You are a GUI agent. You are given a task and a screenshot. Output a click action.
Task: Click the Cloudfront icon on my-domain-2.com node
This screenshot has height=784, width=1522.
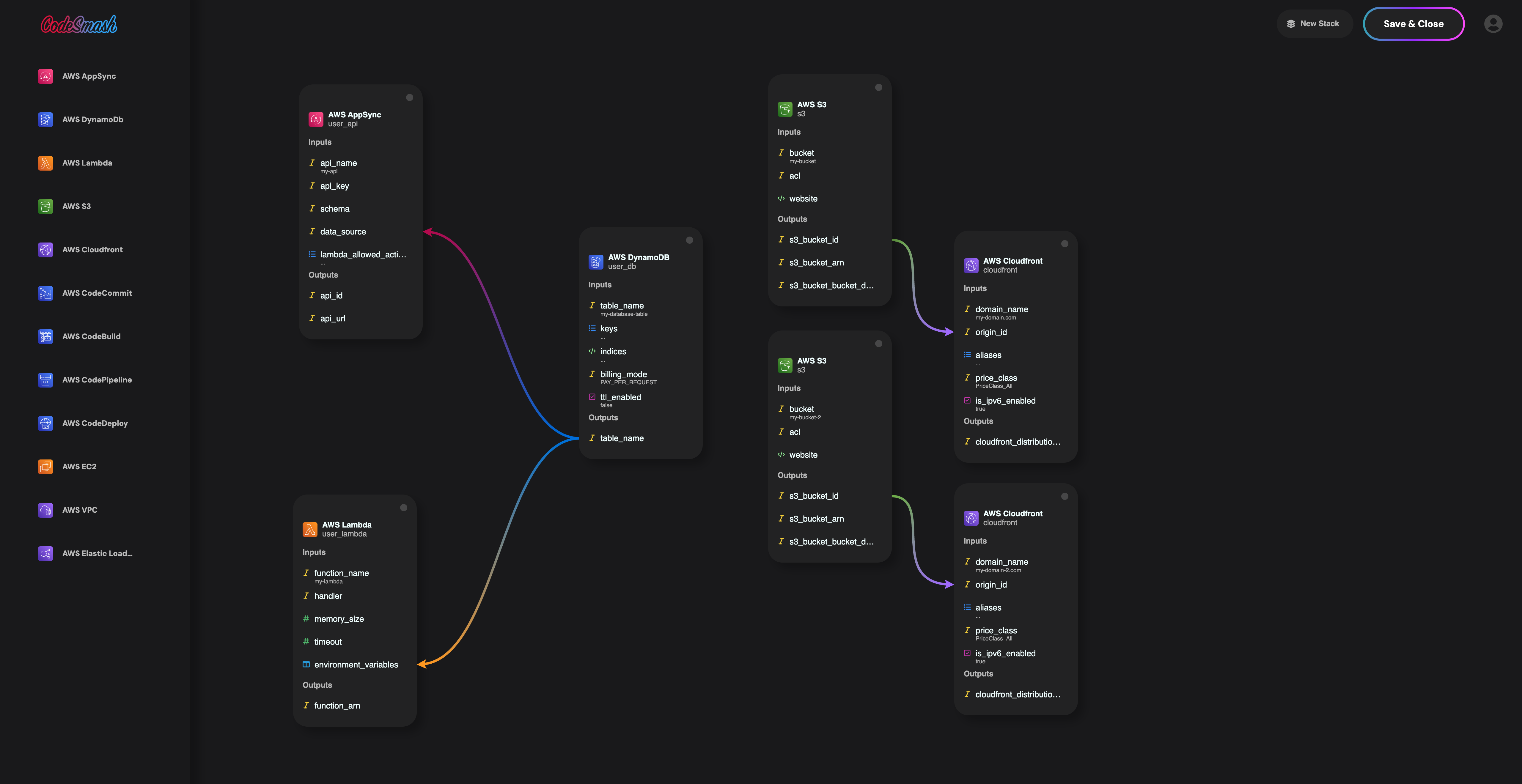[x=971, y=518]
